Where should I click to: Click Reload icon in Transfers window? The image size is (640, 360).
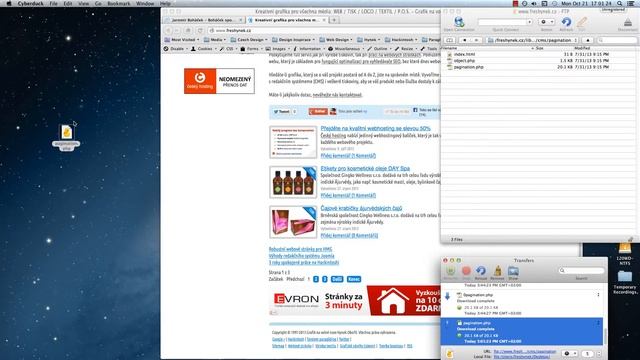481,271
